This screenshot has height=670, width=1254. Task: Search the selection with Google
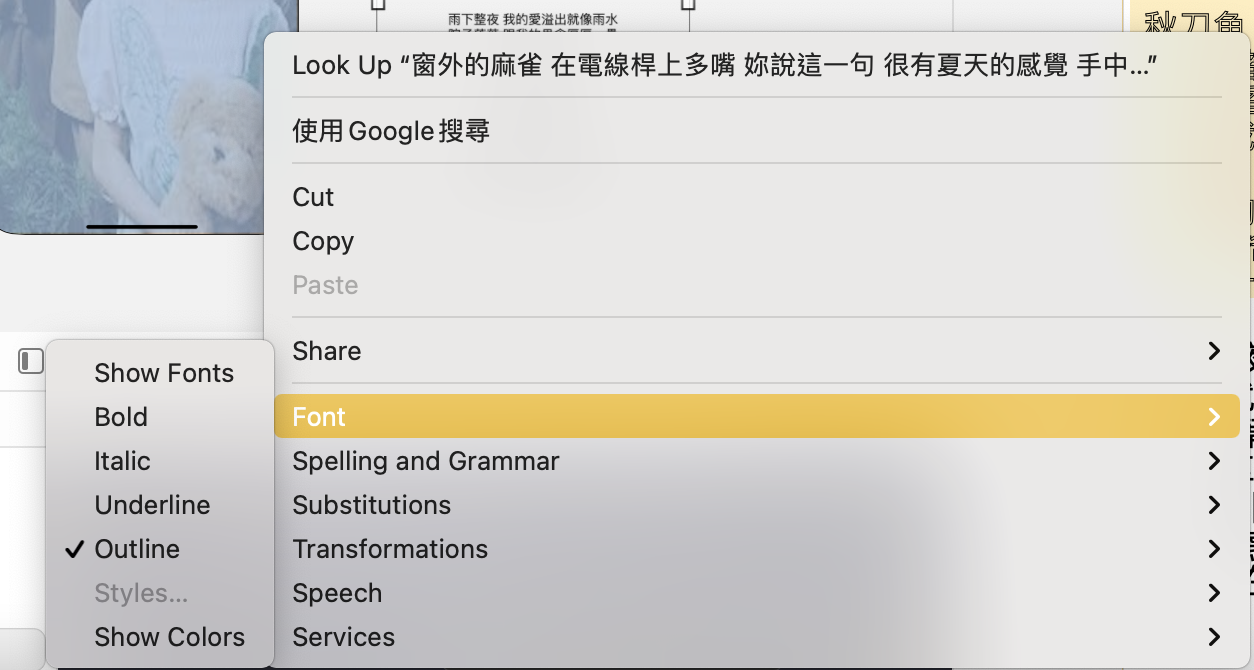click(390, 131)
